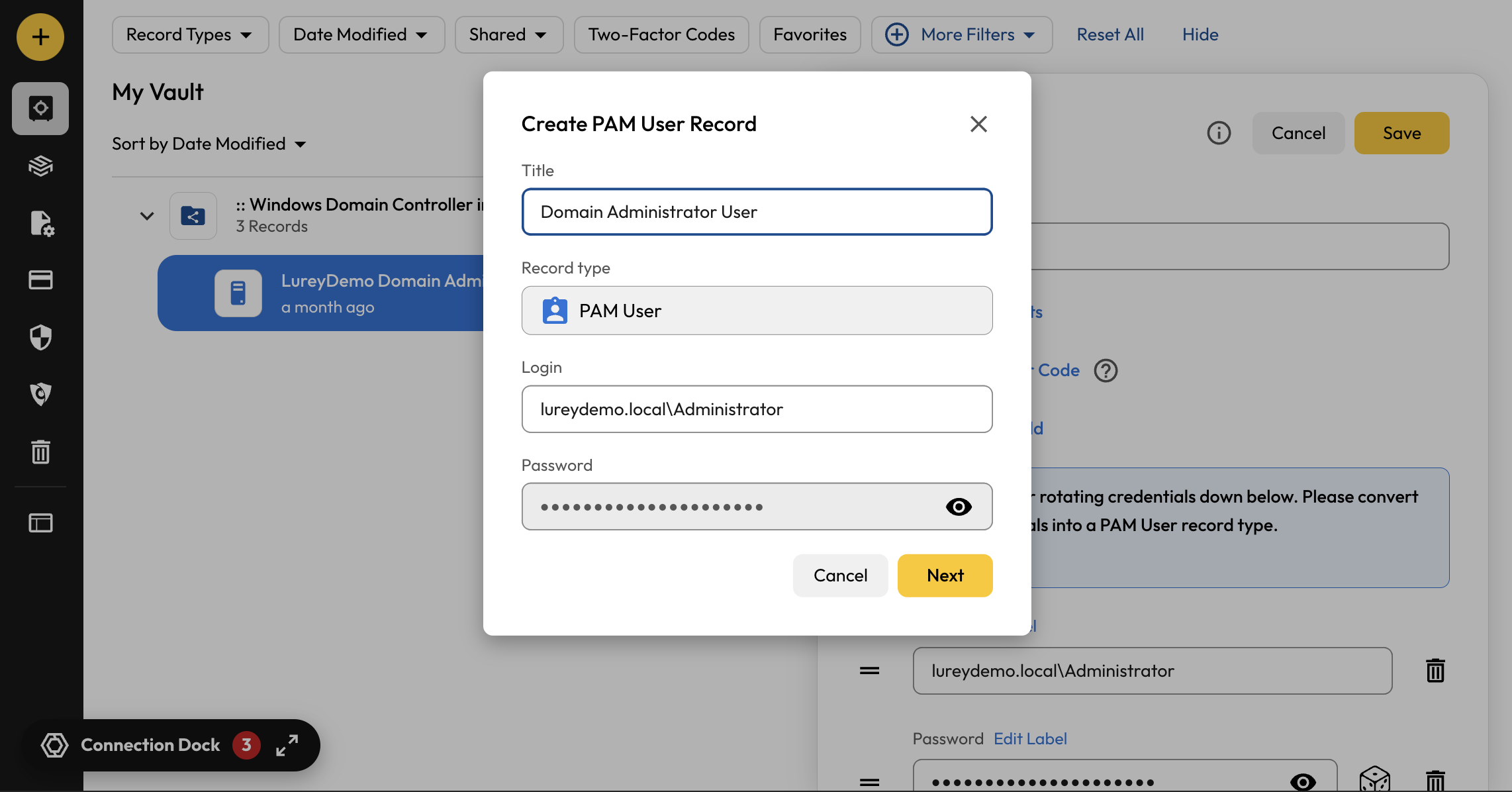Click the Reset All link
Screen dimensions: 1512x792
pos(1110,34)
